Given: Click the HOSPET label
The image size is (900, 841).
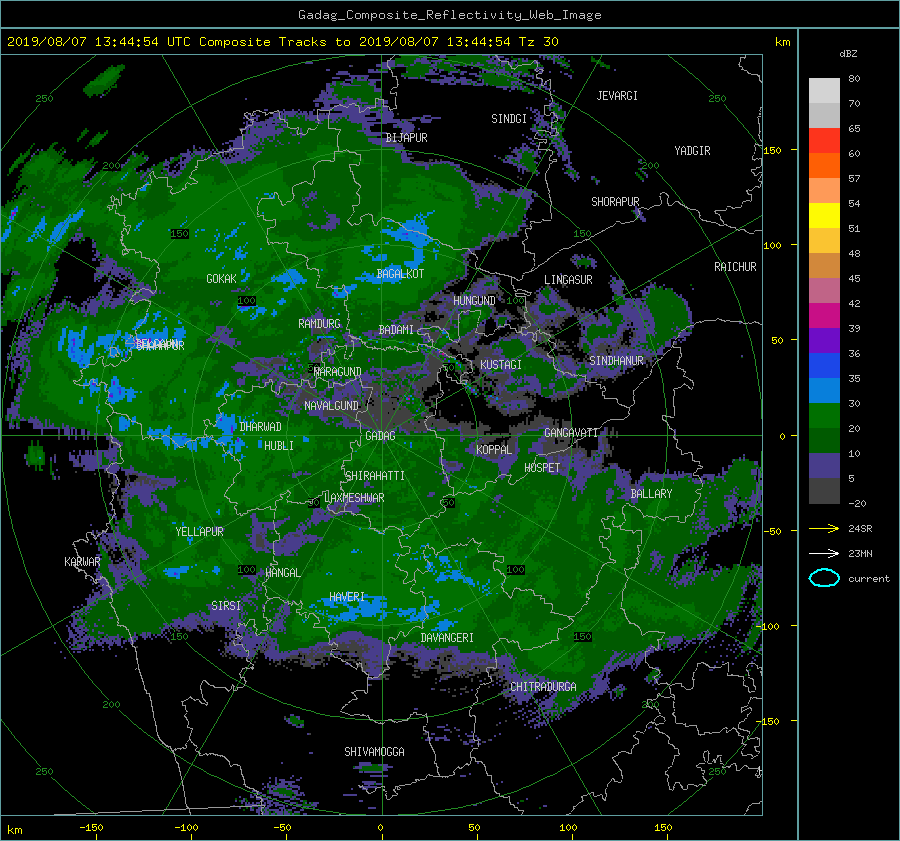Looking at the screenshot, I should click(542, 468).
